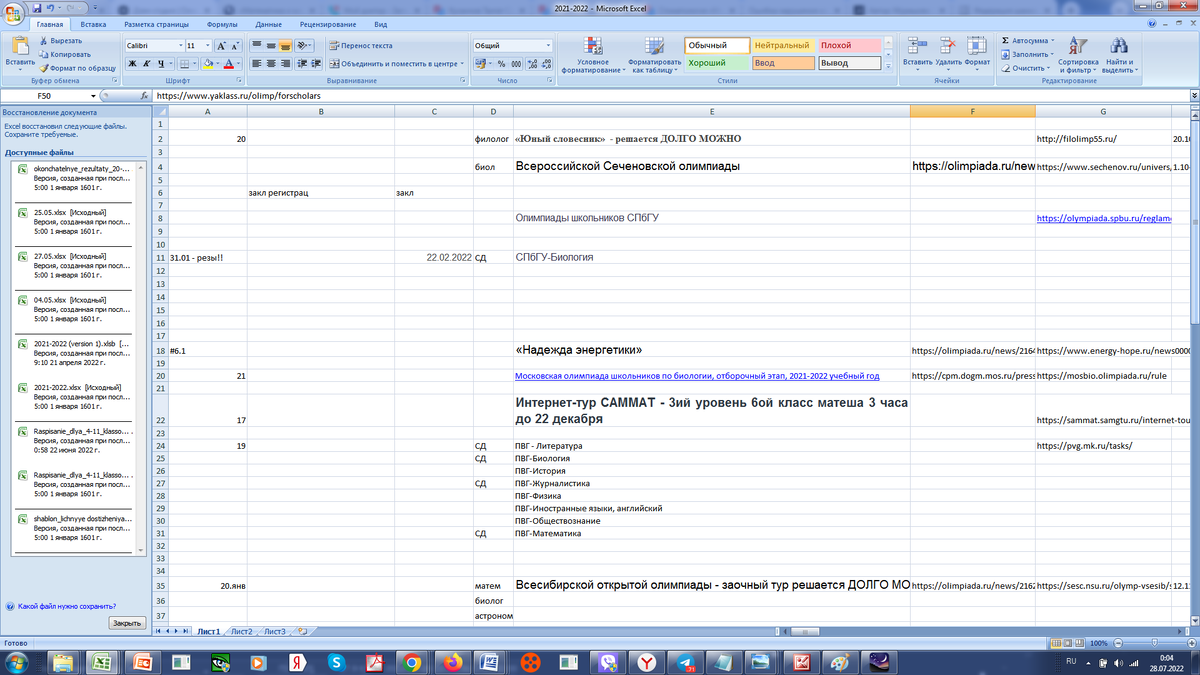
Task: Toggle Перенос текста wrap text
Action: click(360, 46)
